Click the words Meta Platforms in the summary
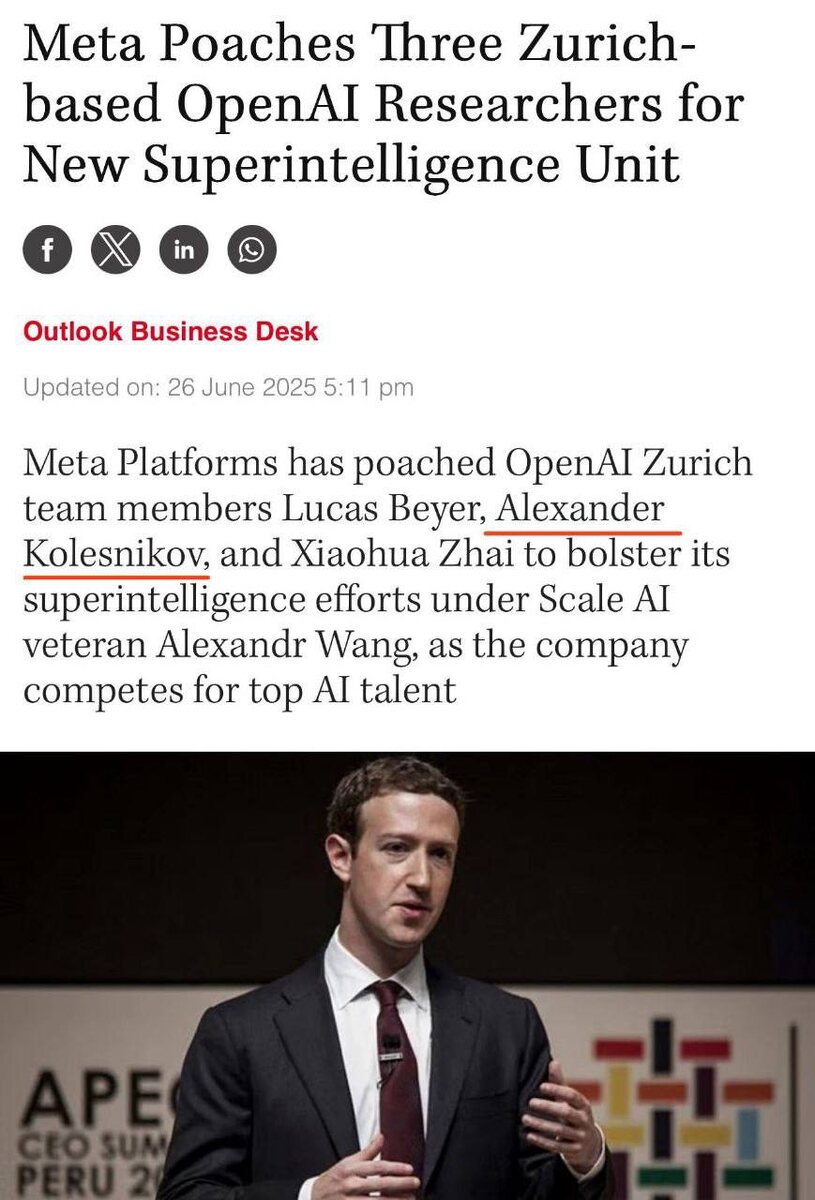 (x=149, y=463)
